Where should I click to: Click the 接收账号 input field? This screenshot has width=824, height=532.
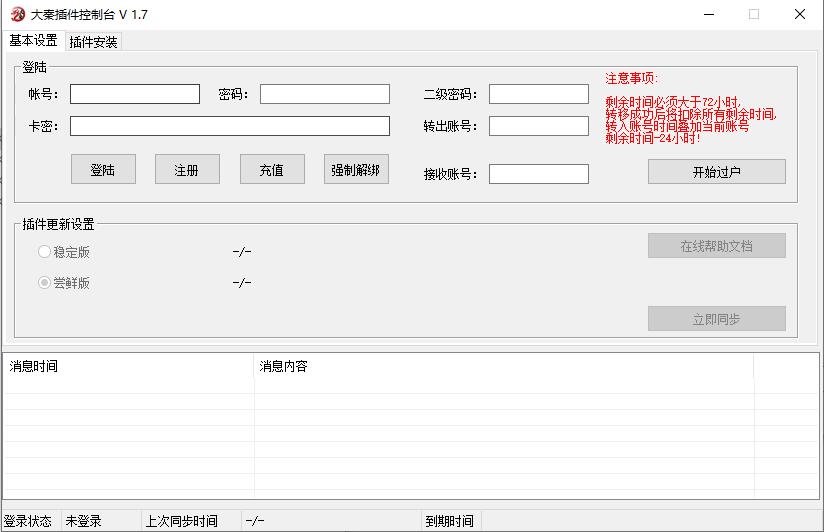(x=539, y=174)
